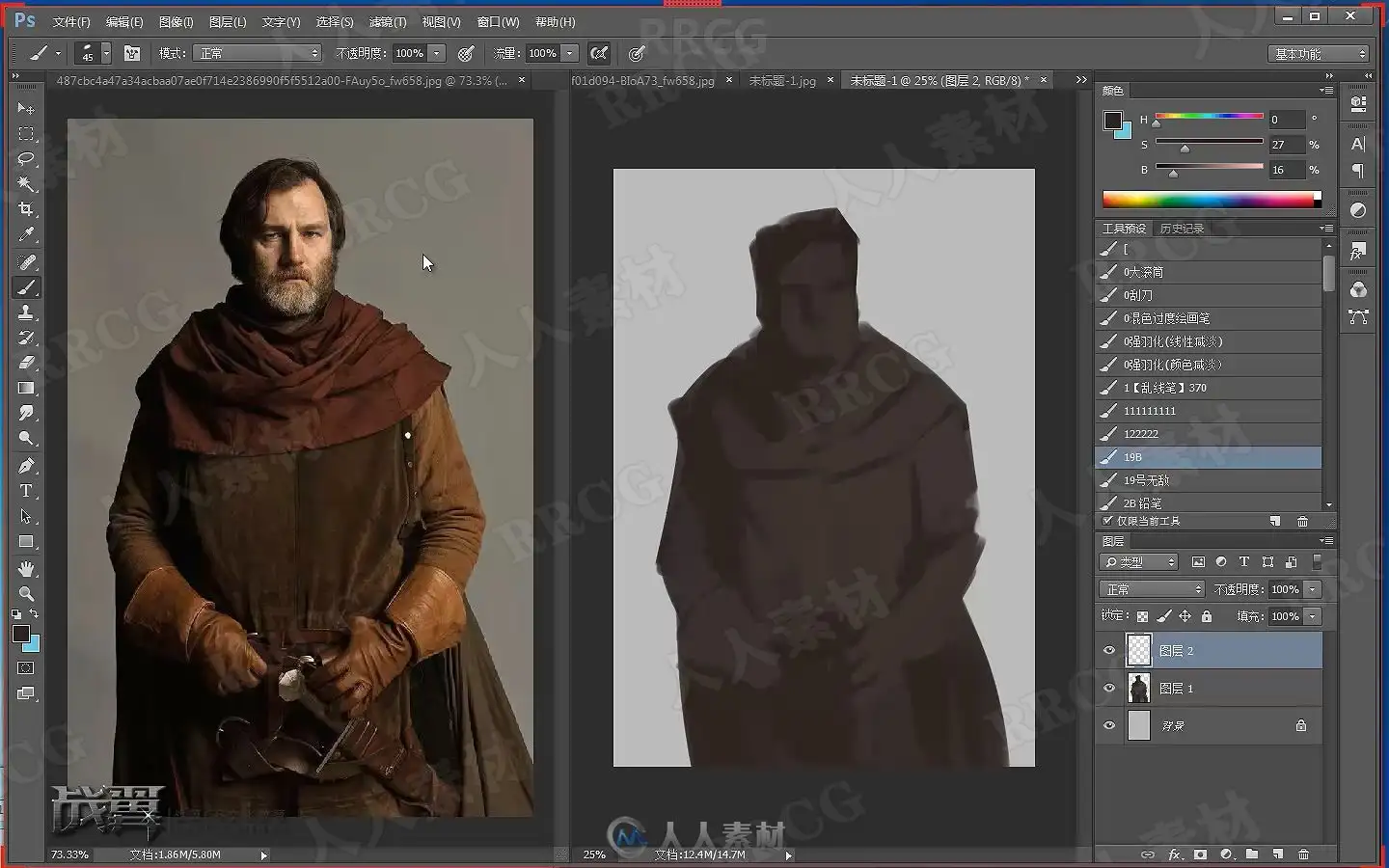The height and width of the screenshot is (868, 1389).
Task: Select the Horizontal Type tool
Action: (x=26, y=491)
